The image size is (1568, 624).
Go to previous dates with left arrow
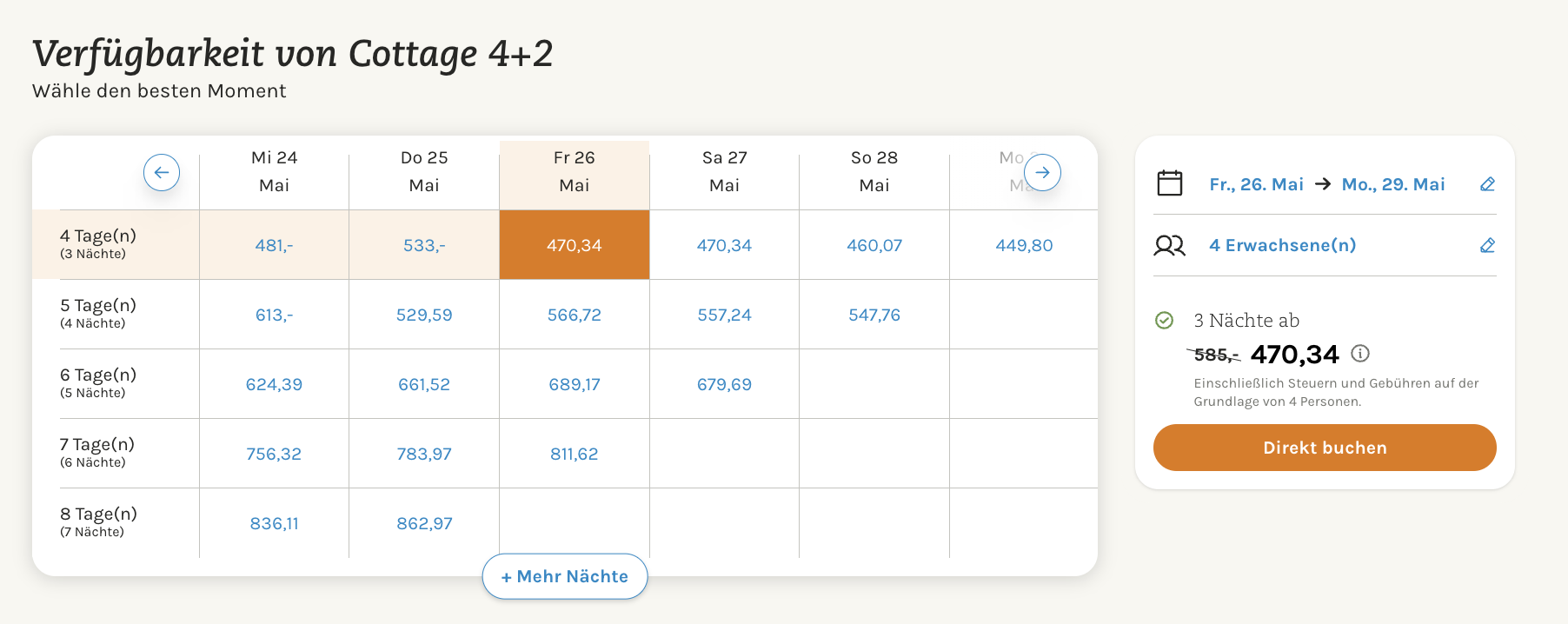[x=162, y=172]
